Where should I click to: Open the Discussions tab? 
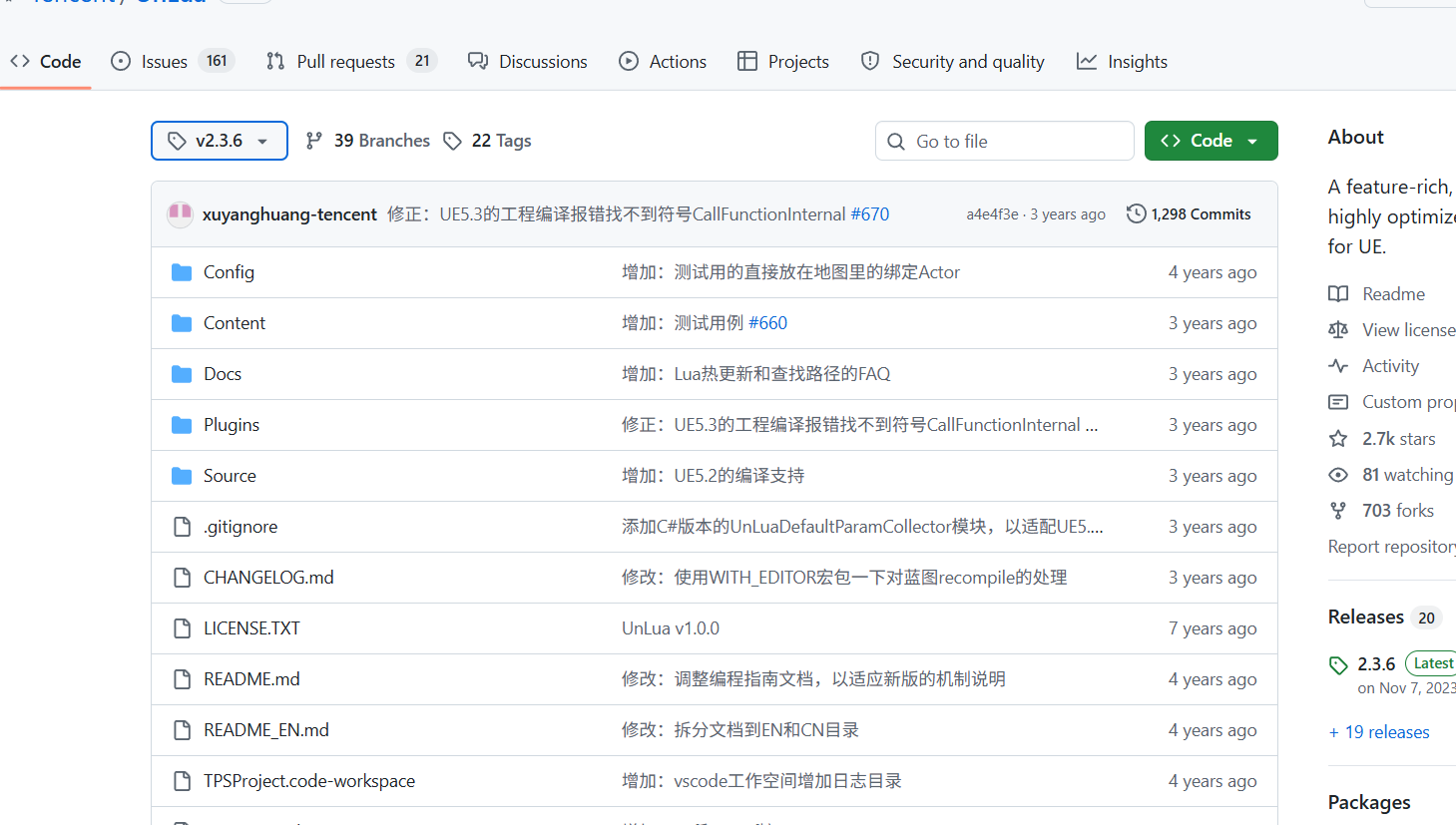pyautogui.click(x=528, y=61)
